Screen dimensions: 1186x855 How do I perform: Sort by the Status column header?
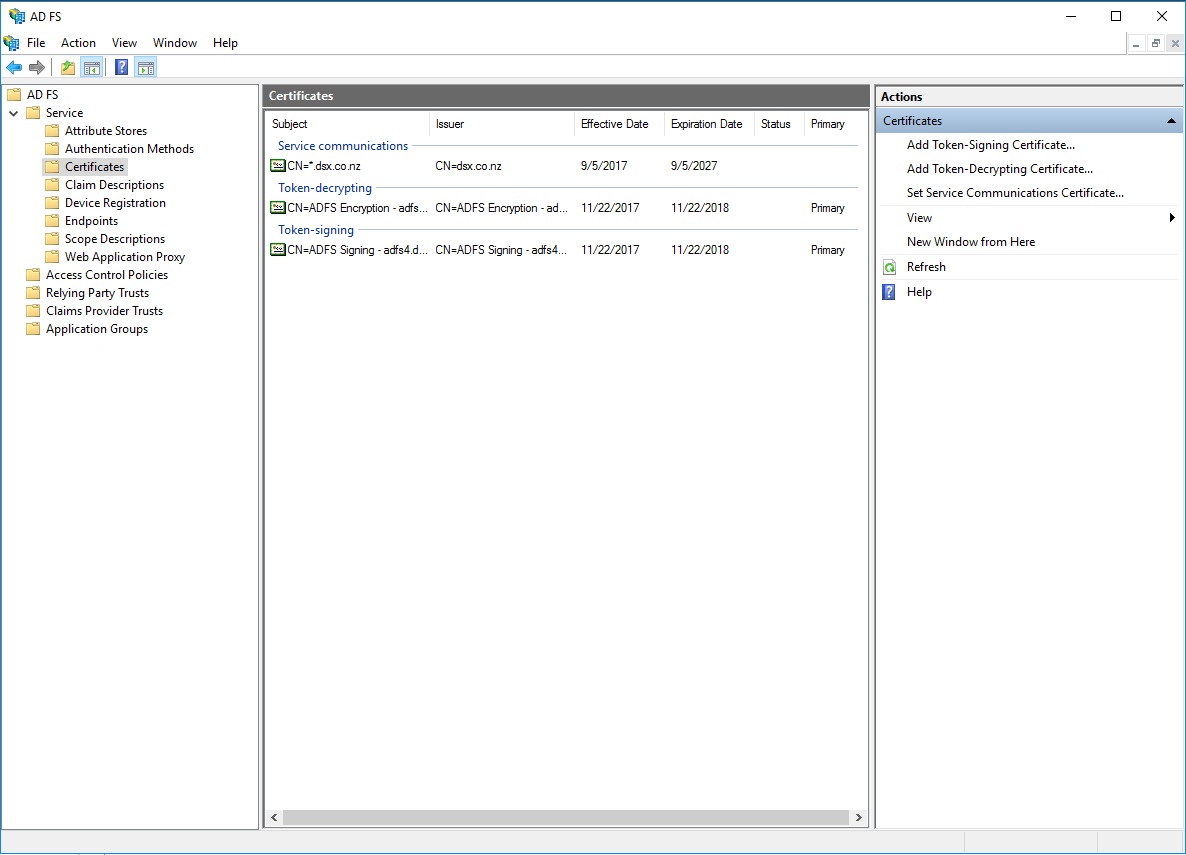tap(779, 124)
